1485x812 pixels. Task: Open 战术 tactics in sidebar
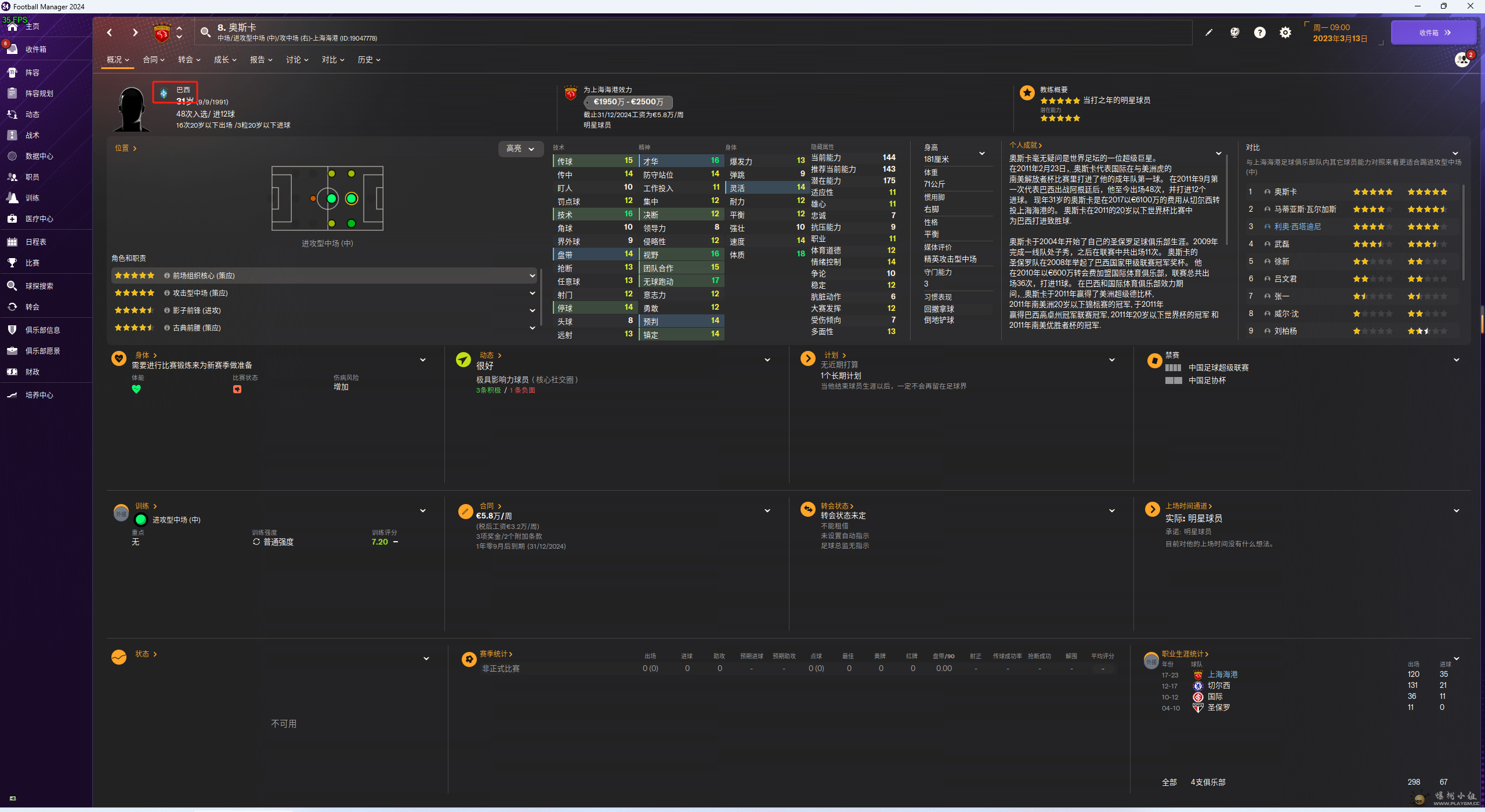pyautogui.click(x=32, y=135)
